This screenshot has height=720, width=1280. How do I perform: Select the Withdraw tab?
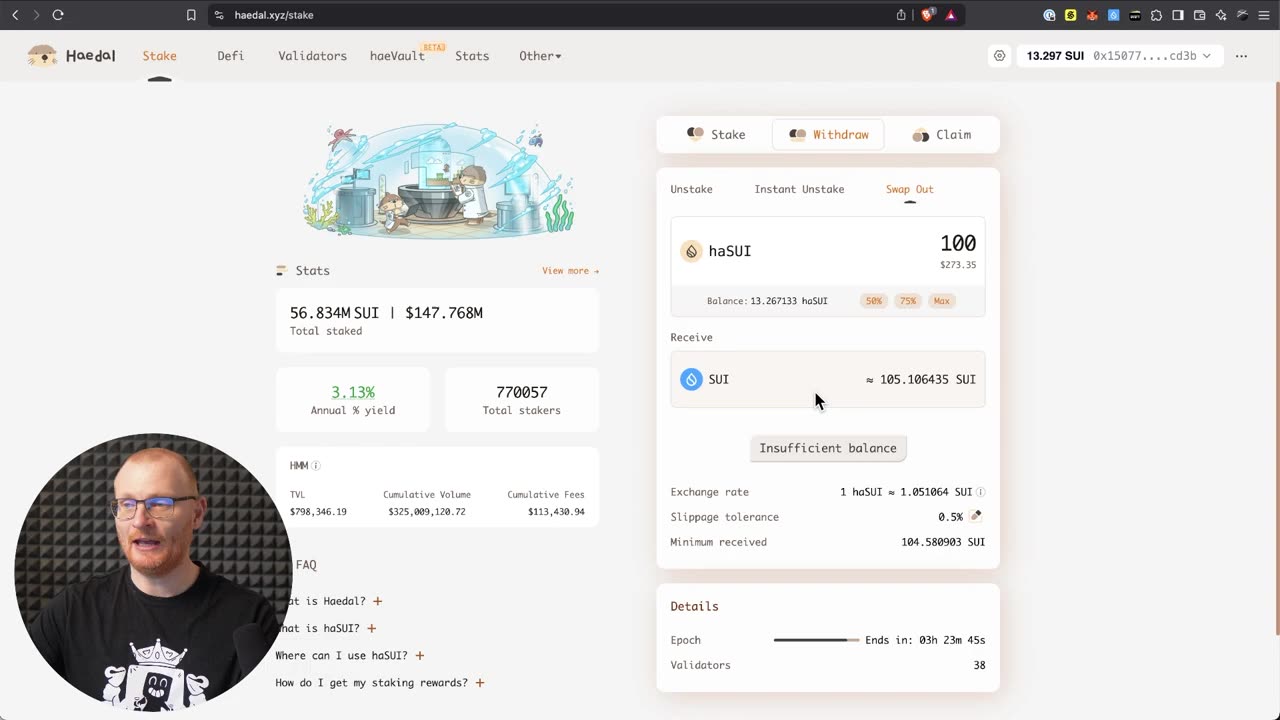tap(828, 134)
